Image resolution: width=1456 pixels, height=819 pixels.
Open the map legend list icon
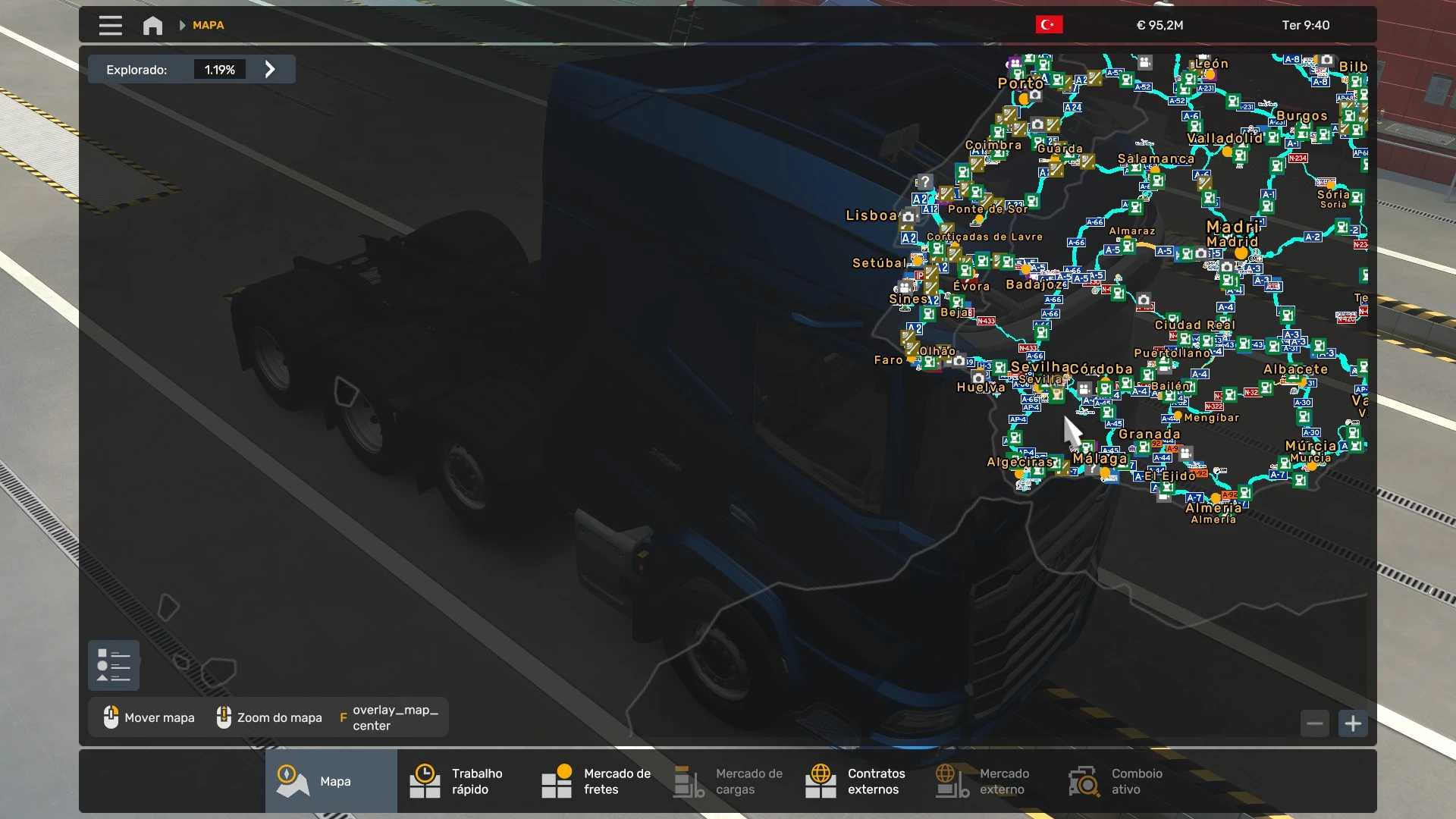point(114,665)
